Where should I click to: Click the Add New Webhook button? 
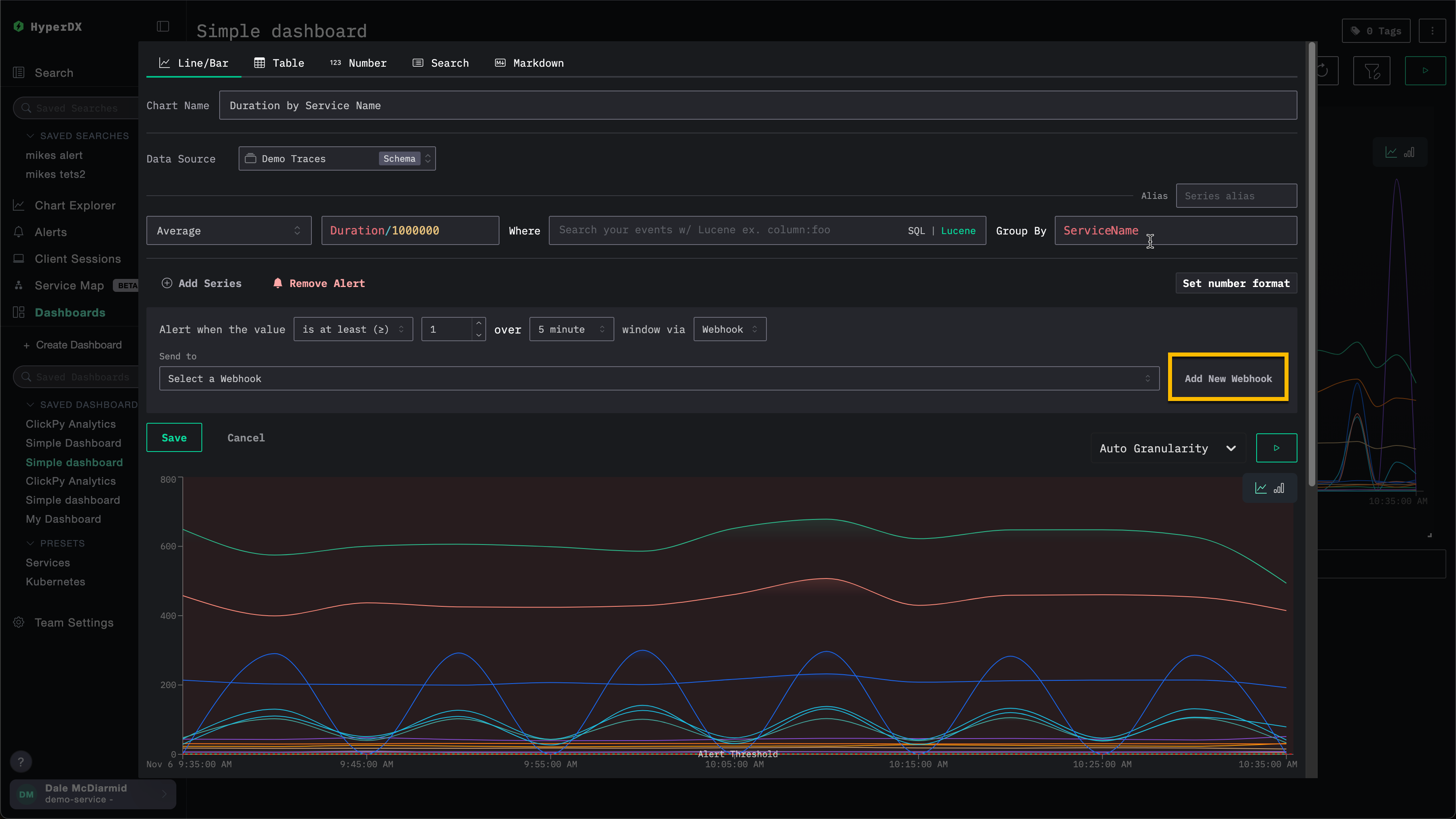[1227, 378]
